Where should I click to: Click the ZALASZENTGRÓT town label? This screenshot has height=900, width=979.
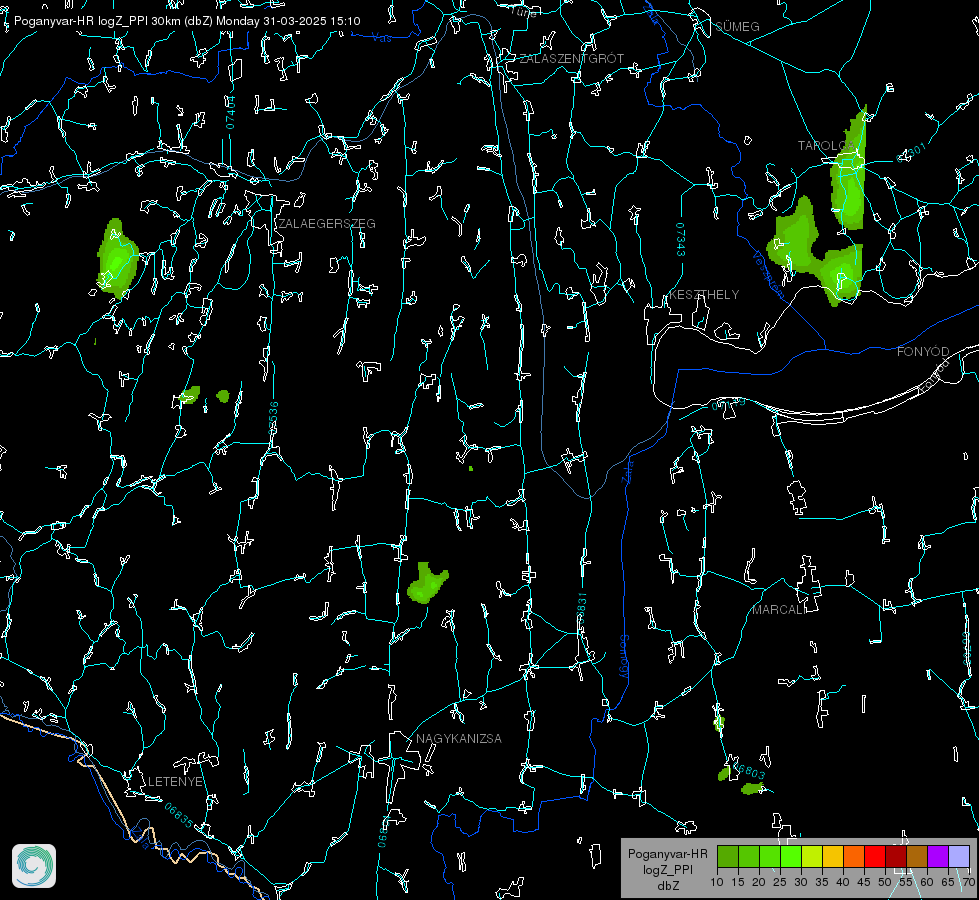coord(572,59)
